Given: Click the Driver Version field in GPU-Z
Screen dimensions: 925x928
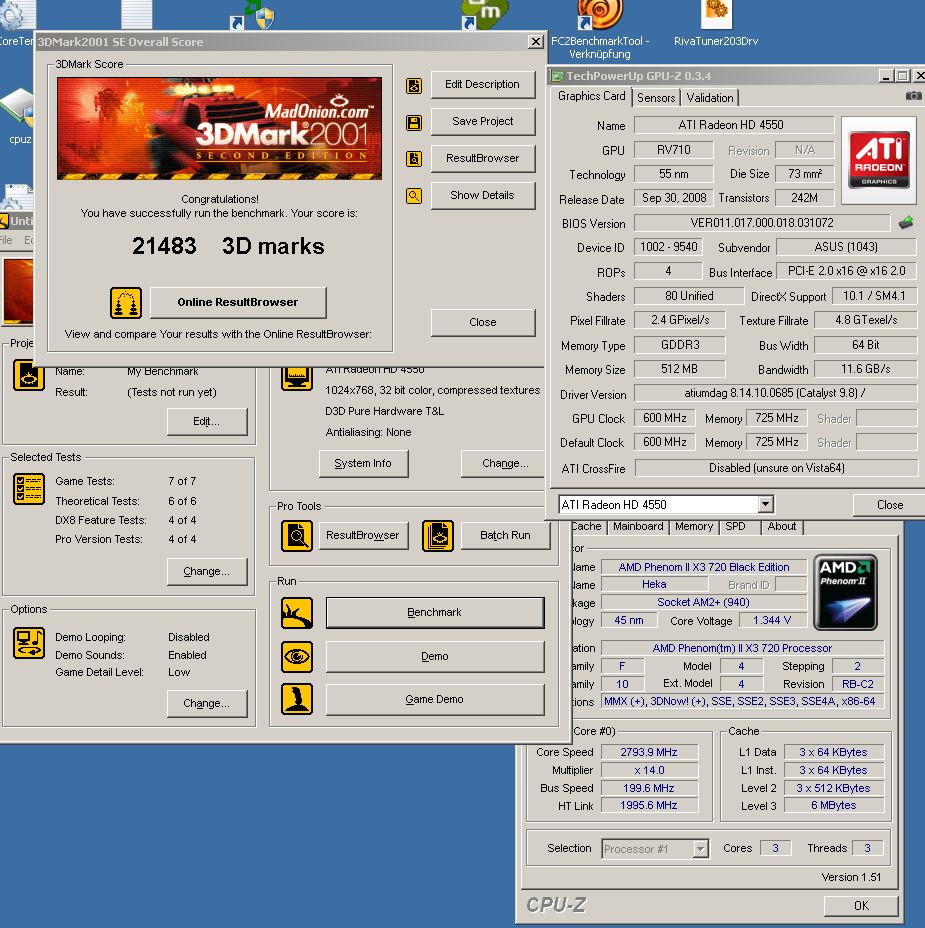Looking at the screenshot, I should (775, 393).
